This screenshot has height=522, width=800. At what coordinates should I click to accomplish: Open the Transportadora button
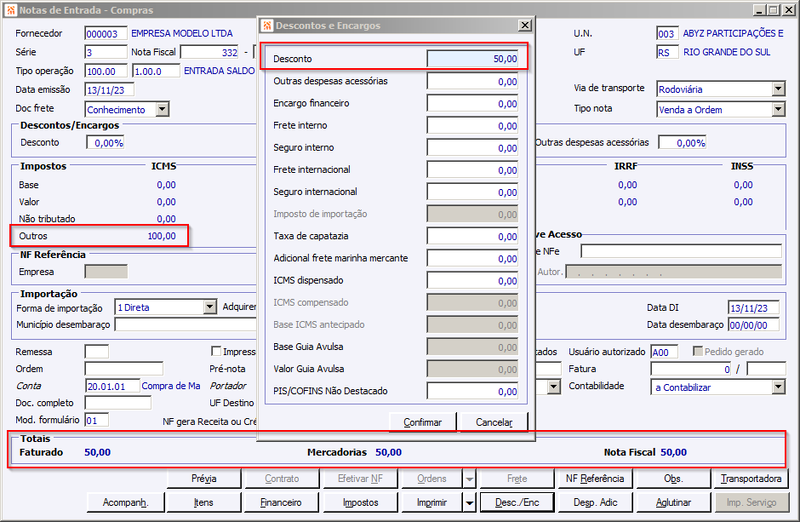point(751,479)
